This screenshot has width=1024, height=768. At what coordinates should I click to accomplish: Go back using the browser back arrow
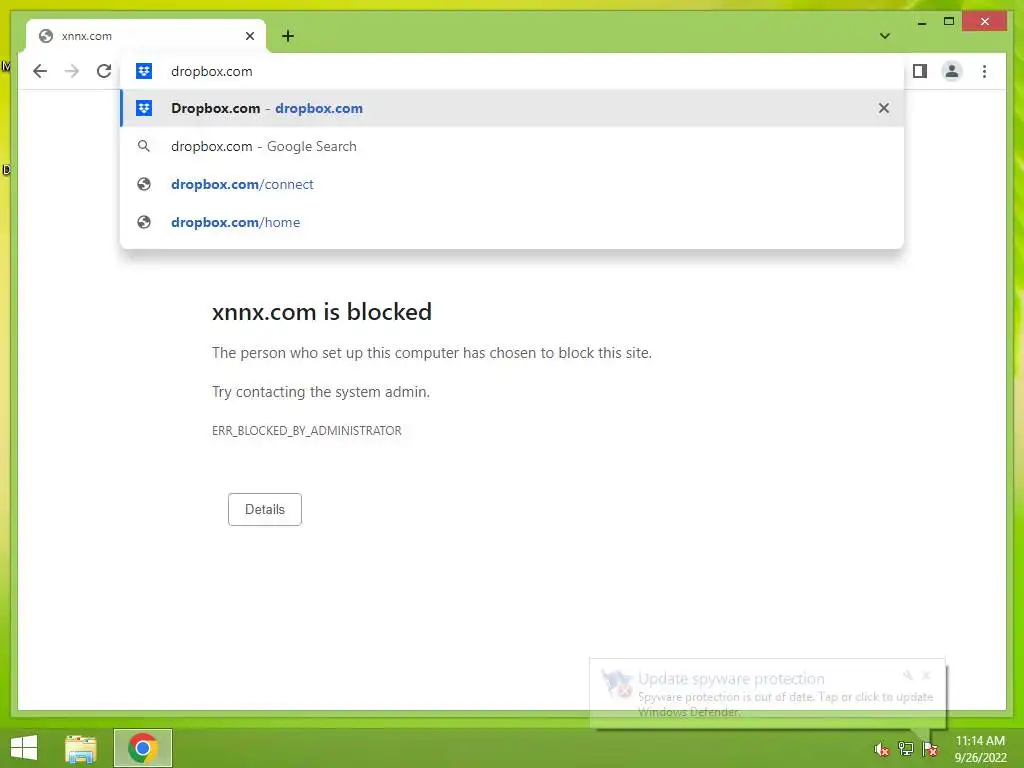[40, 71]
